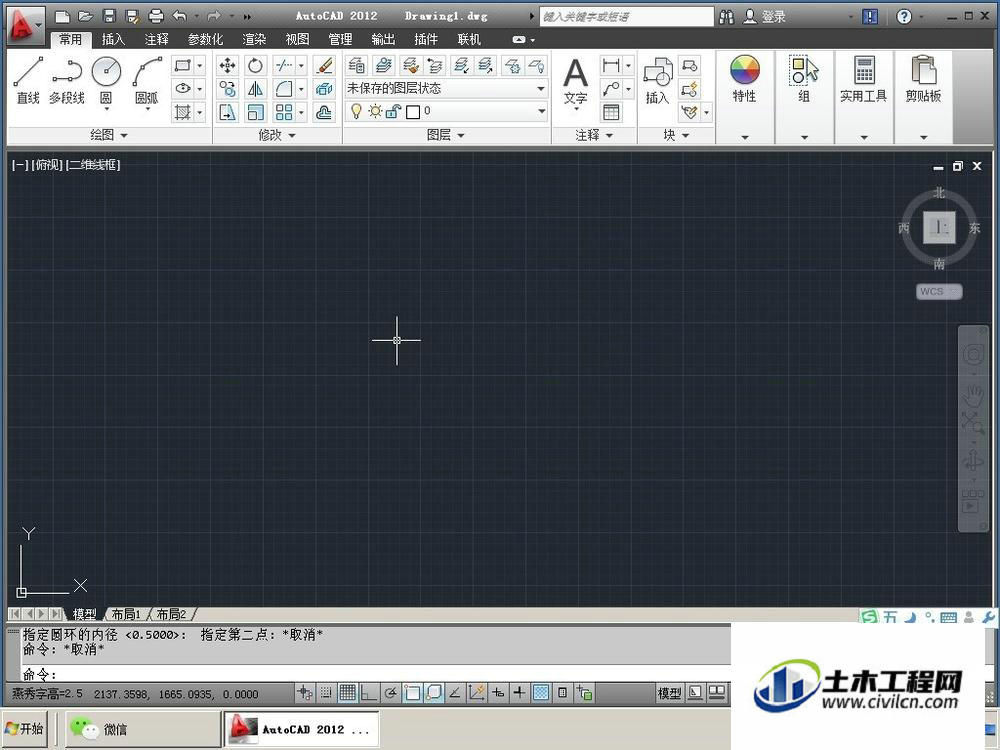Screen dimensions: 1000x750
Task: Toggle layer lock padlock icon
Action: click(393, 112)
